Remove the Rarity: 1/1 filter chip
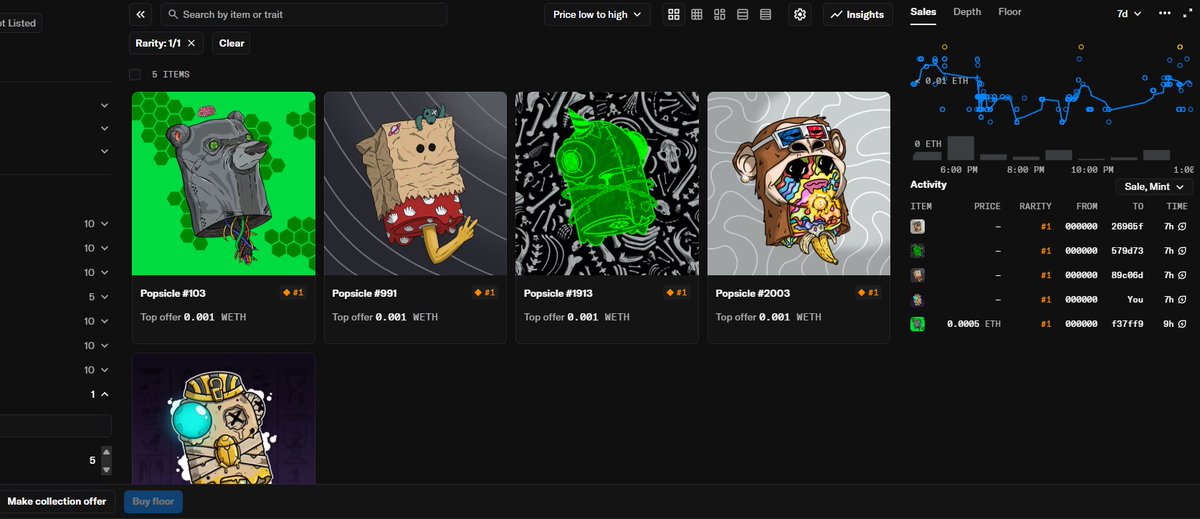Viewport: 1200px width, 519px height. pyautogui.click(x=192, y=43)
